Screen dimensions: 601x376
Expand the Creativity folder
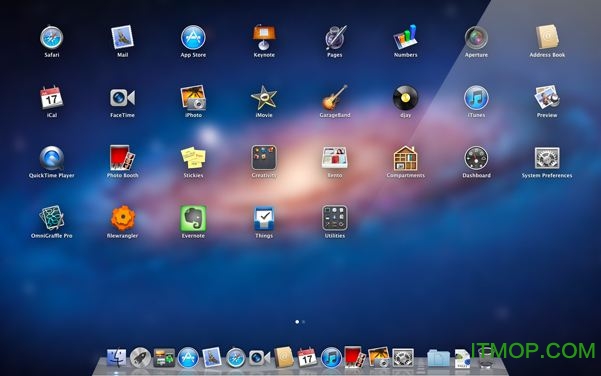coord(264,158)
